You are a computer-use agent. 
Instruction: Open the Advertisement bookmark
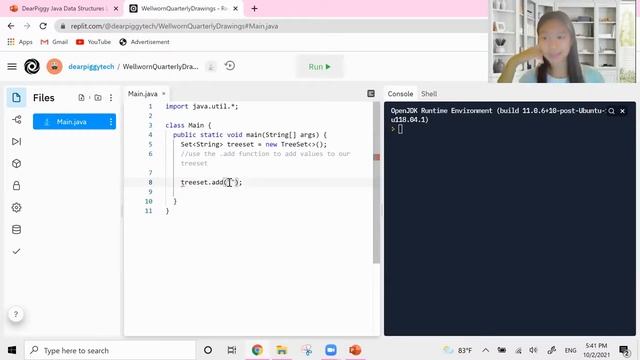(x=144, y=42)
